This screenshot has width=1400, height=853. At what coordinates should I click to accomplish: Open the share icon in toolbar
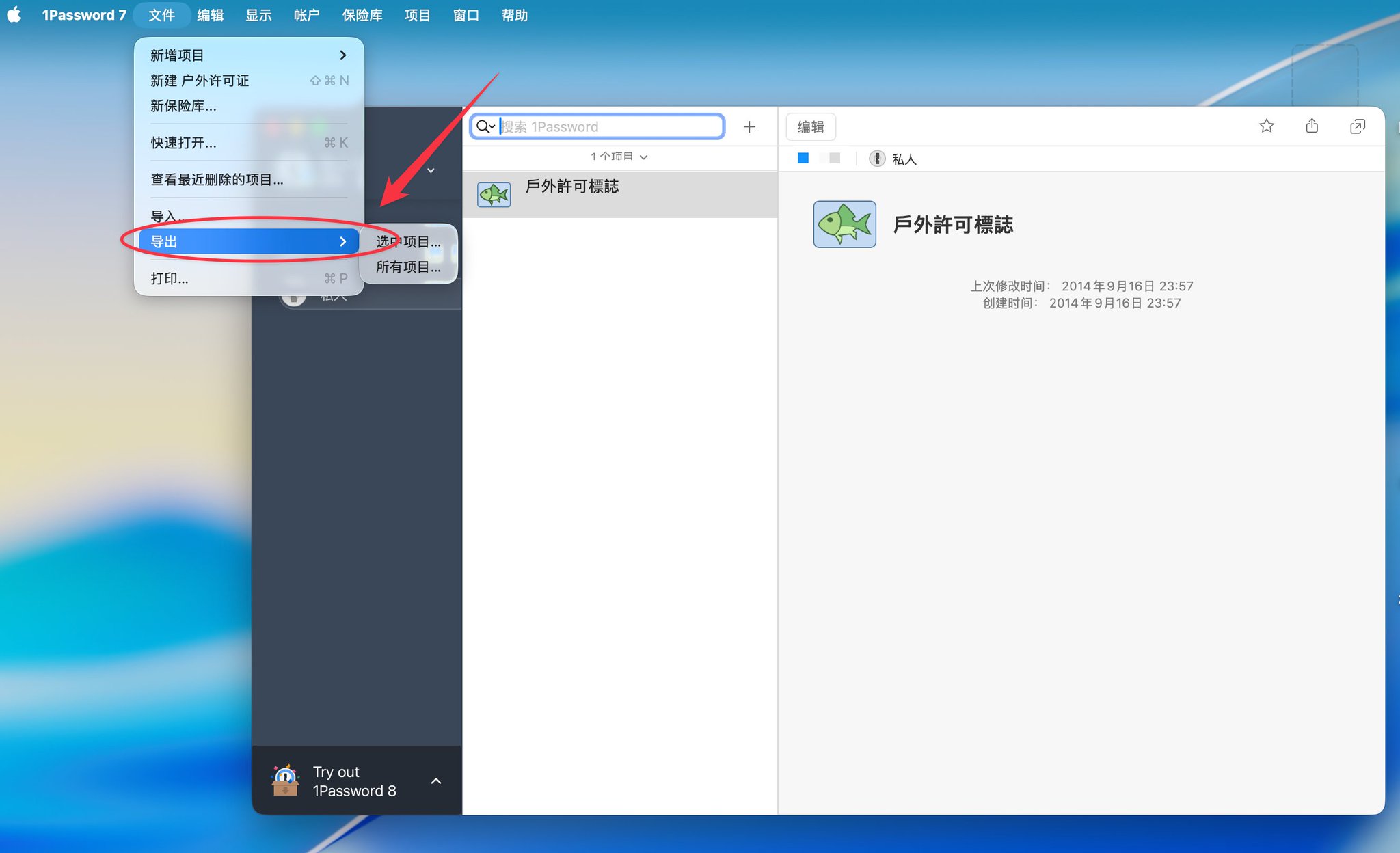1312,126
